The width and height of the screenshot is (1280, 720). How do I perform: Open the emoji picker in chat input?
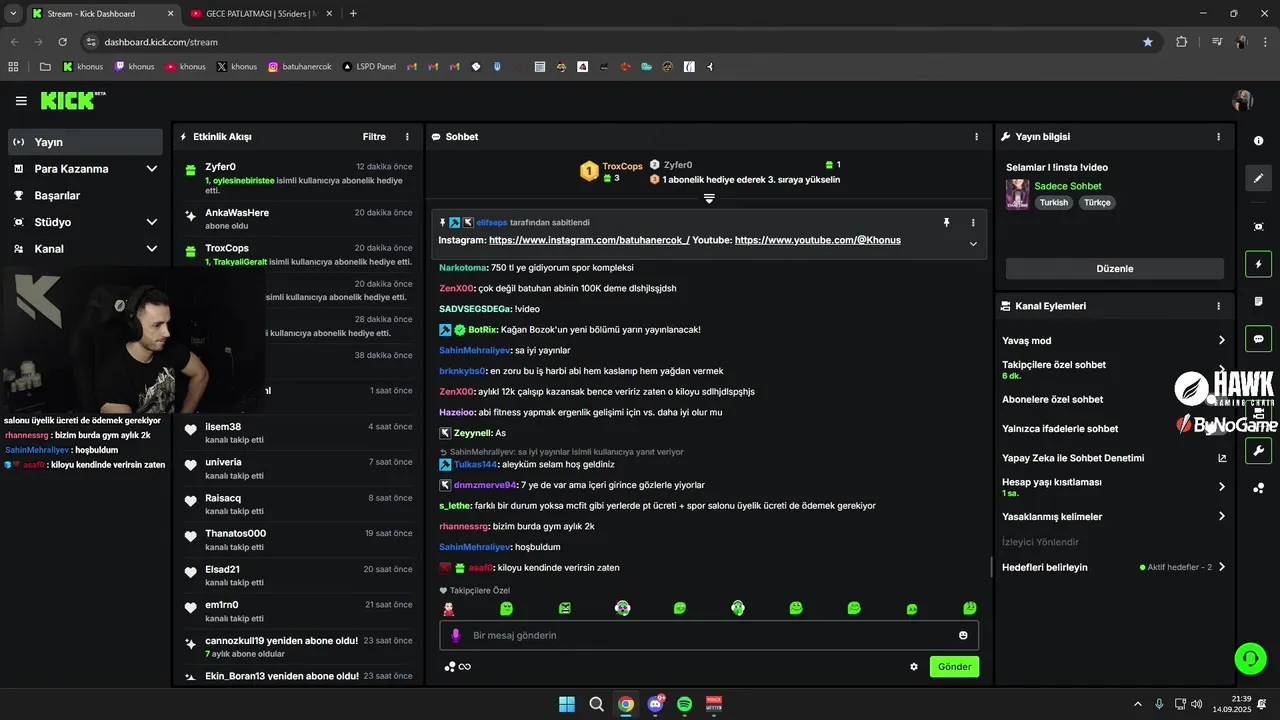(963, 635)
